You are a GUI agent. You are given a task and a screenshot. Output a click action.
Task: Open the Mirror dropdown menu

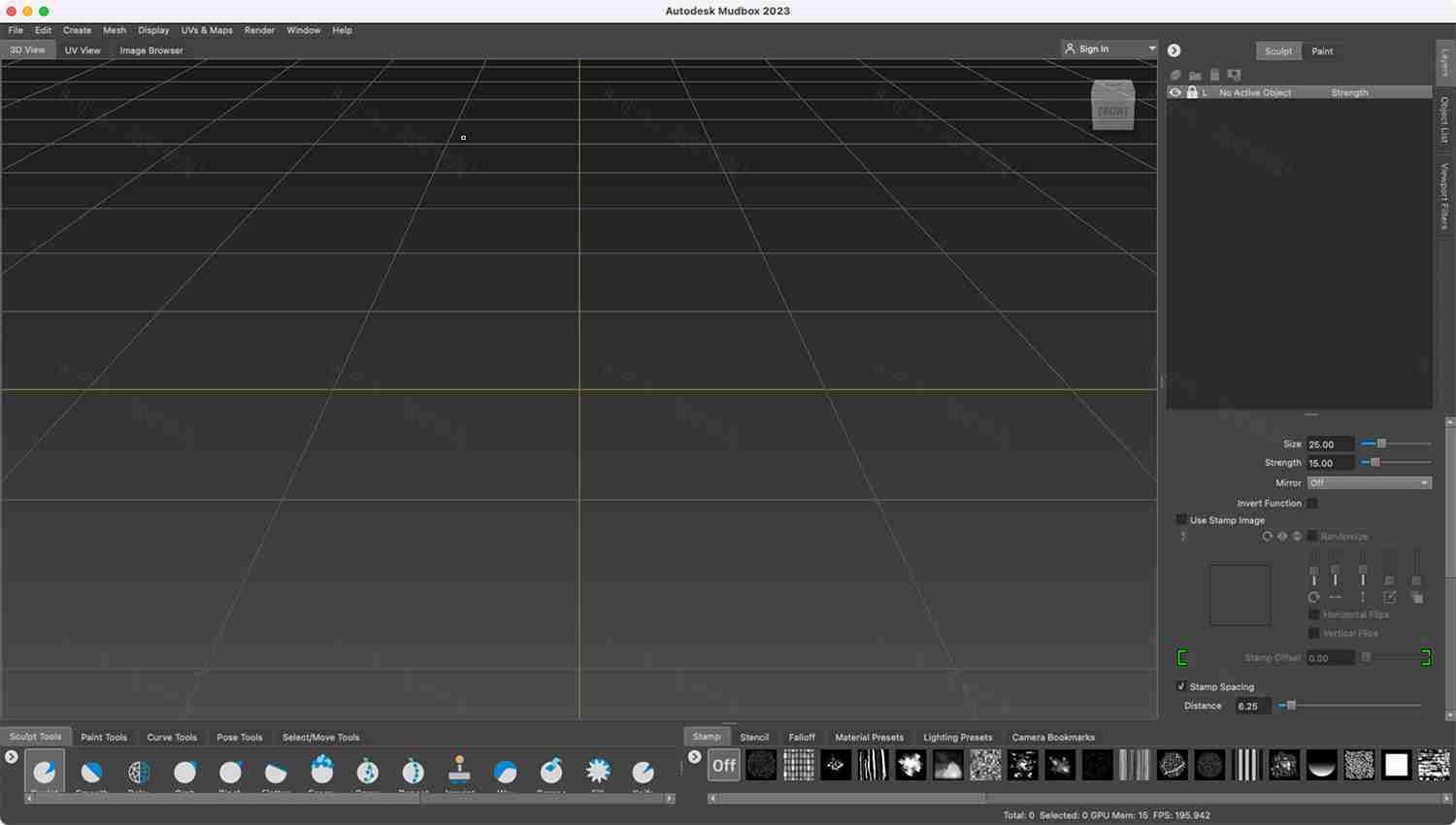pos(1369,482)
